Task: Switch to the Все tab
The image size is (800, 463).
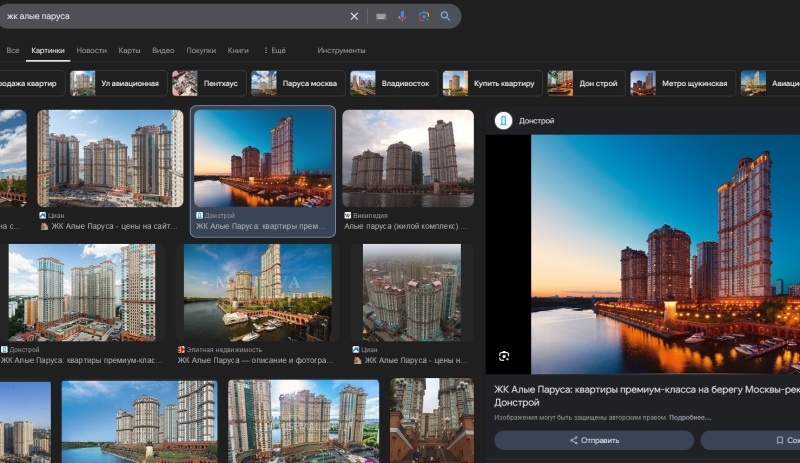Action: coord(13,51)
